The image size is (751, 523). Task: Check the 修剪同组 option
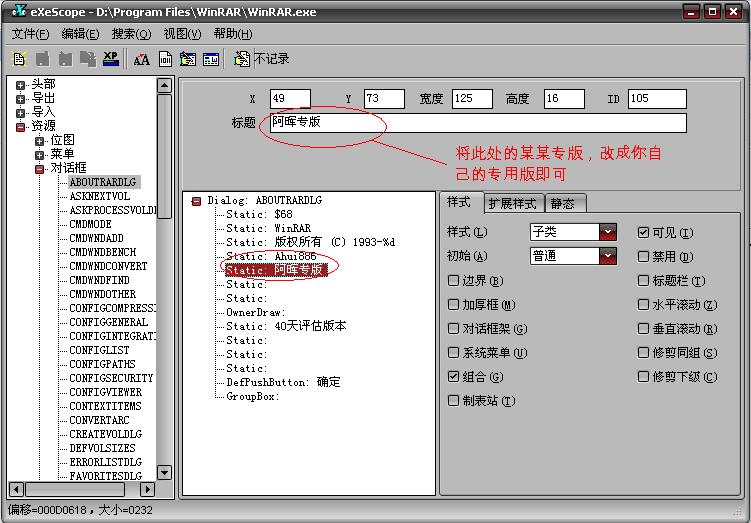[x=643, y=352]
